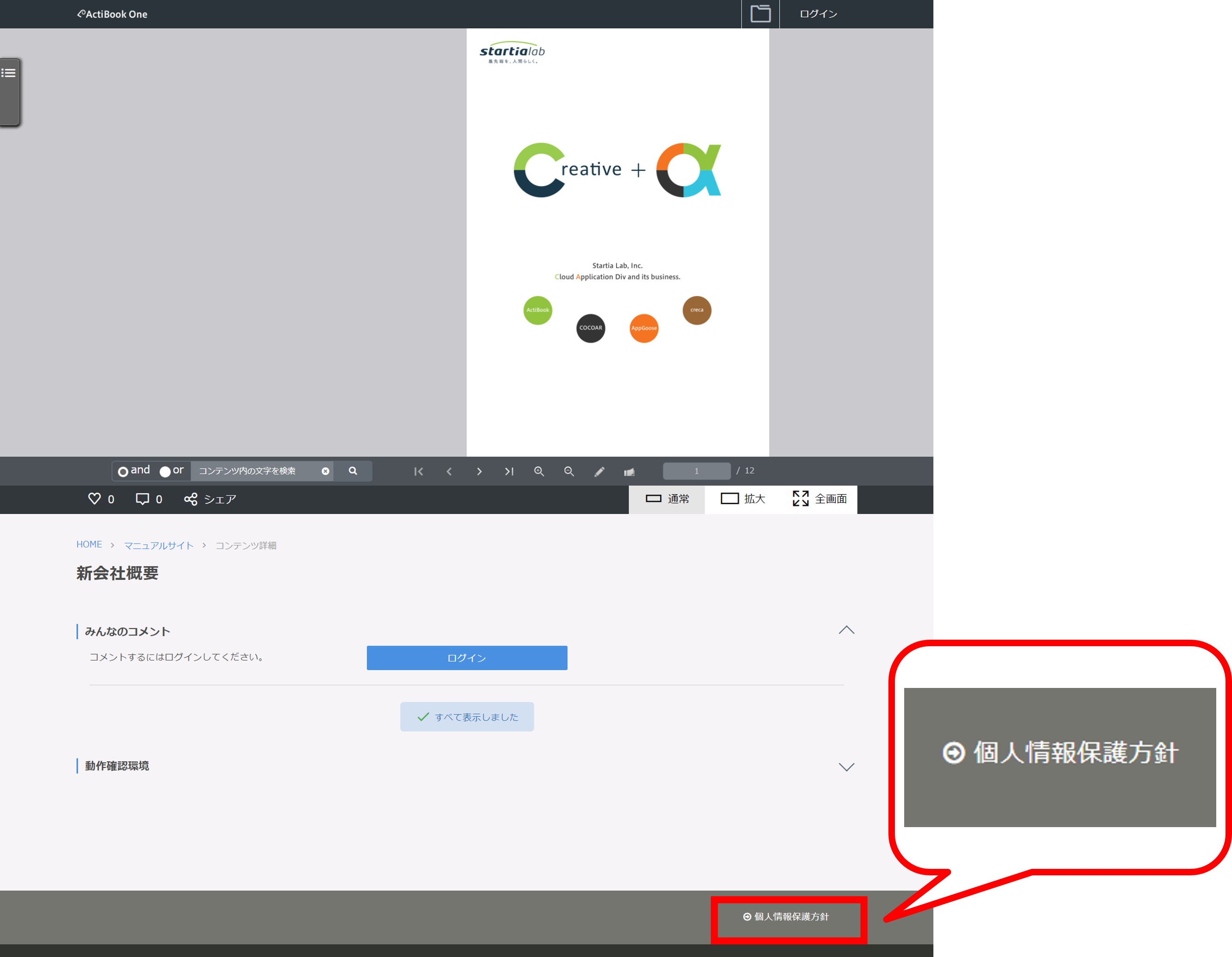The image size is (1232, 957).
Task: Click the magnifier search button
Action: (x=353, y=471)
